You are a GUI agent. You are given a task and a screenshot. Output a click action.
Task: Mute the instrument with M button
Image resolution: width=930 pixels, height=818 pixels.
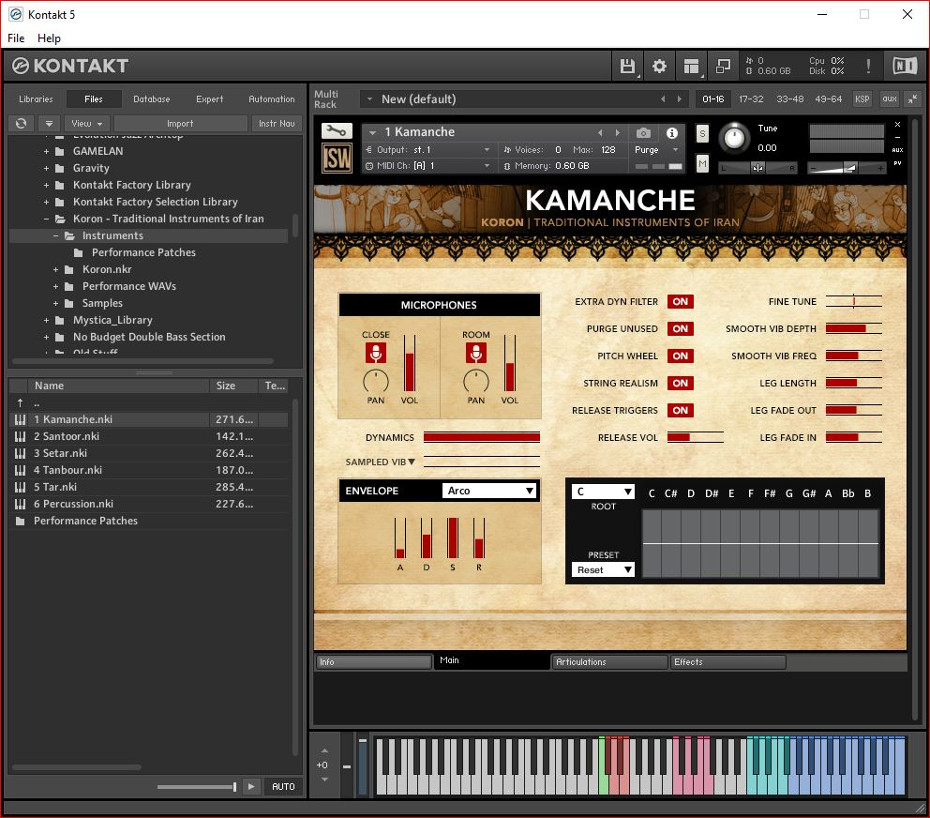tap(702, 163)
